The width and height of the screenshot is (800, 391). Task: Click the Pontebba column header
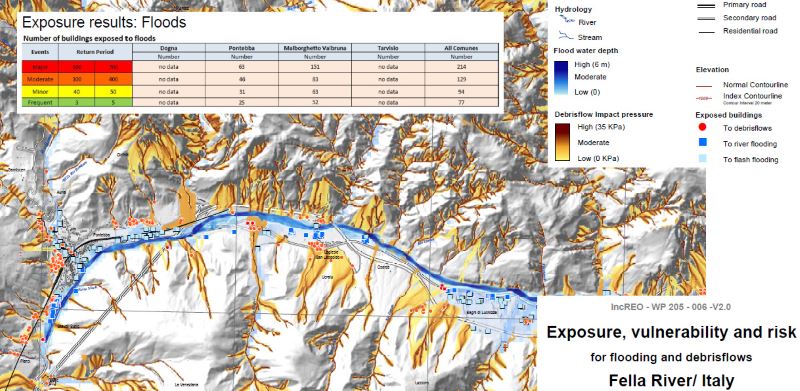pyautogui.click(x=242, y=48)
